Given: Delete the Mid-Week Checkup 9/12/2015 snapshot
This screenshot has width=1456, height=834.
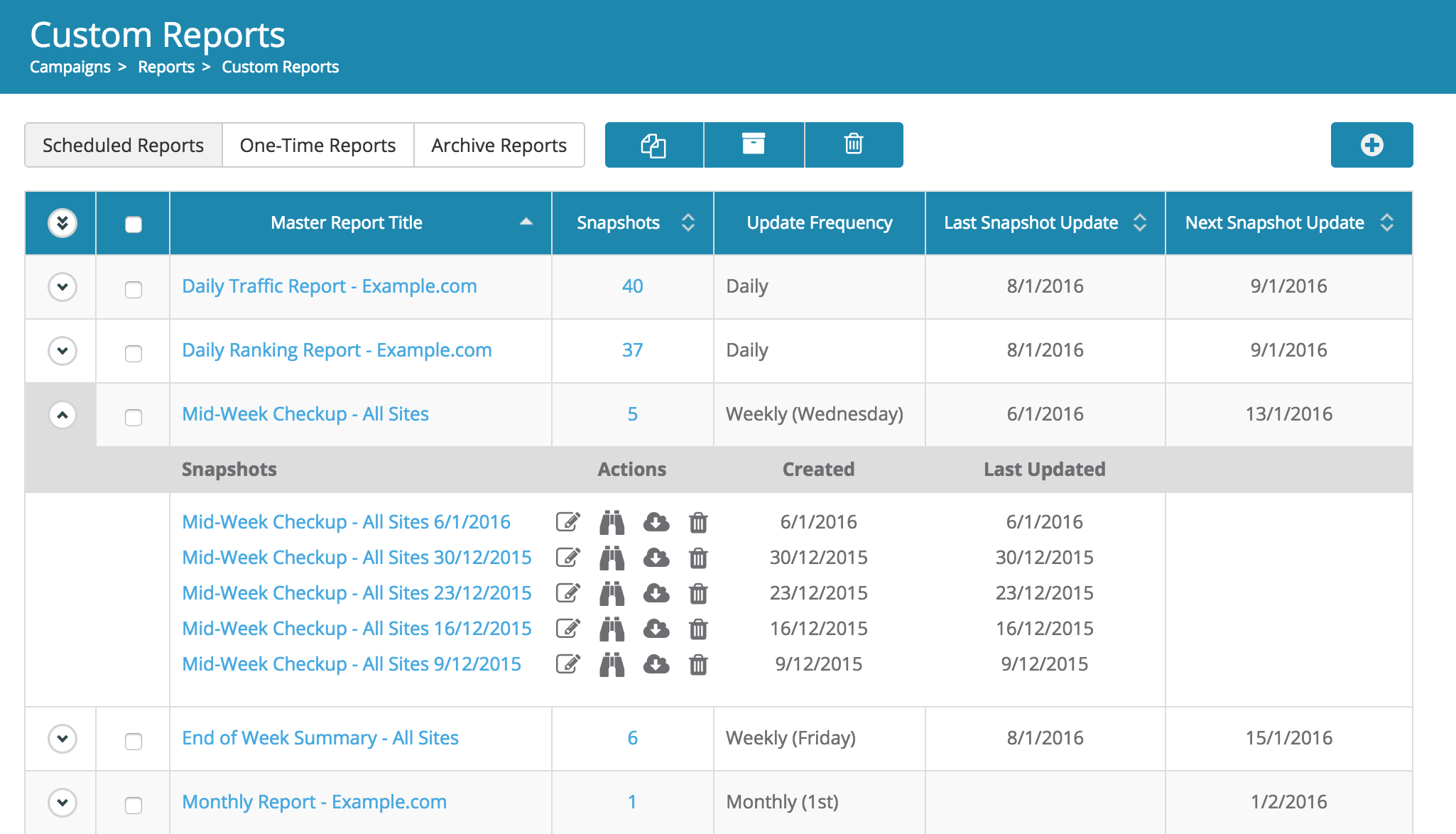Looking at the screenshot, I should pyautogui.click(x=697, y=664).
